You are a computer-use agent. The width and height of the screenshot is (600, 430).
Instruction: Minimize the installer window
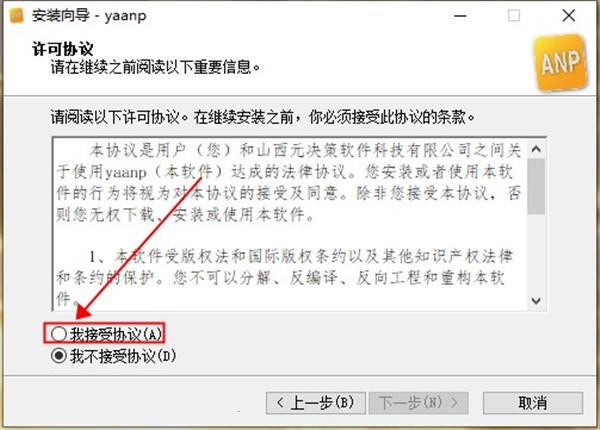[x=460, y=16]
